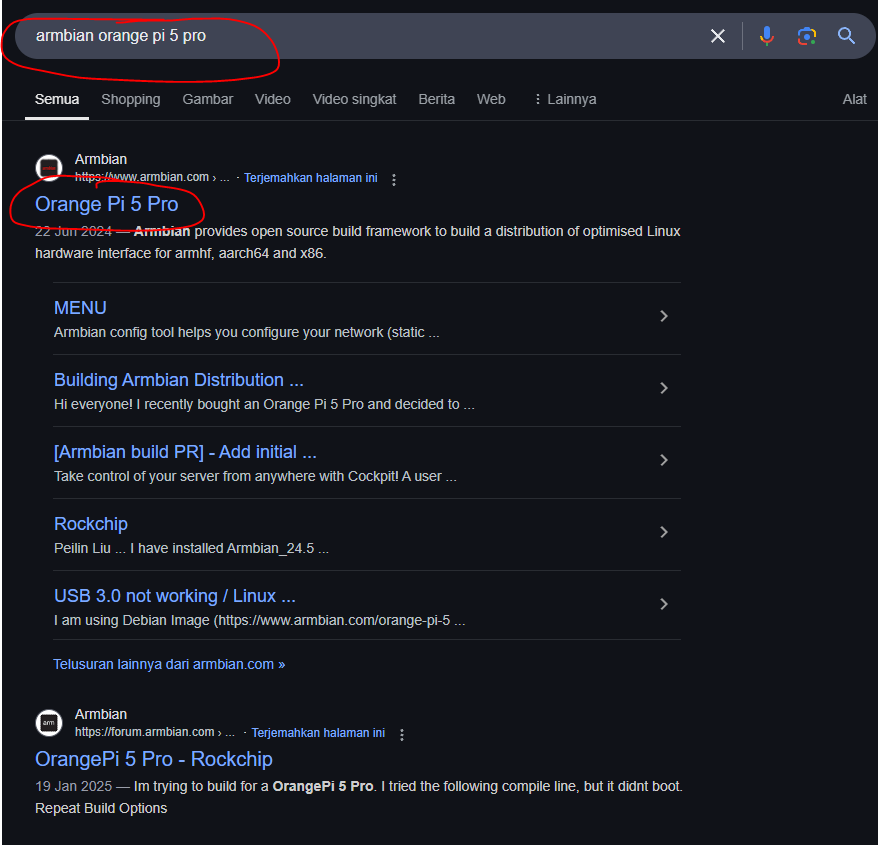
Task: Open three-dot options for forum.armbian.com result
Action: pyautogui.click(x=402, y=735)
